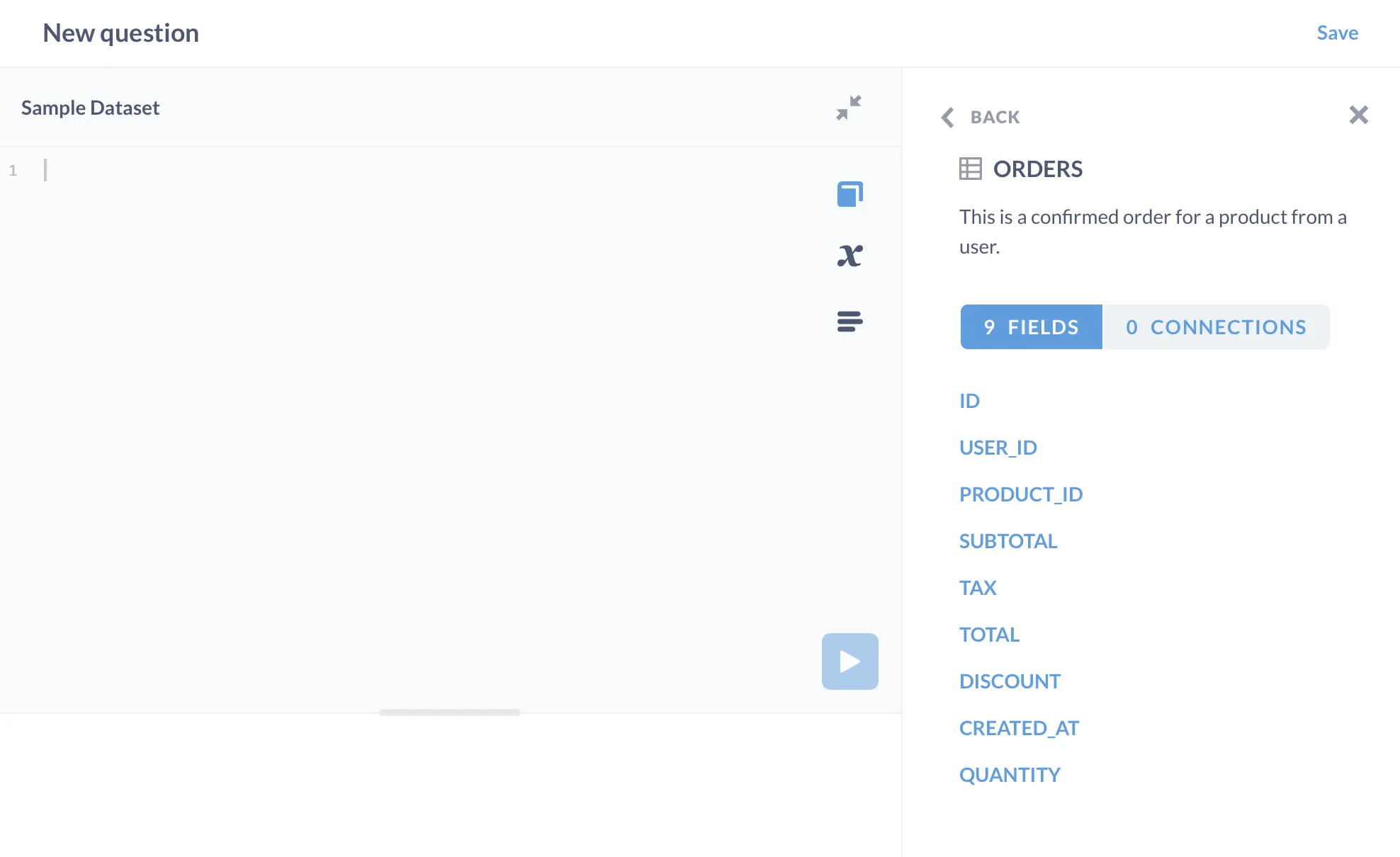Select the USER_ID field
Screen dimensions: 1400x857
point(998,447)
